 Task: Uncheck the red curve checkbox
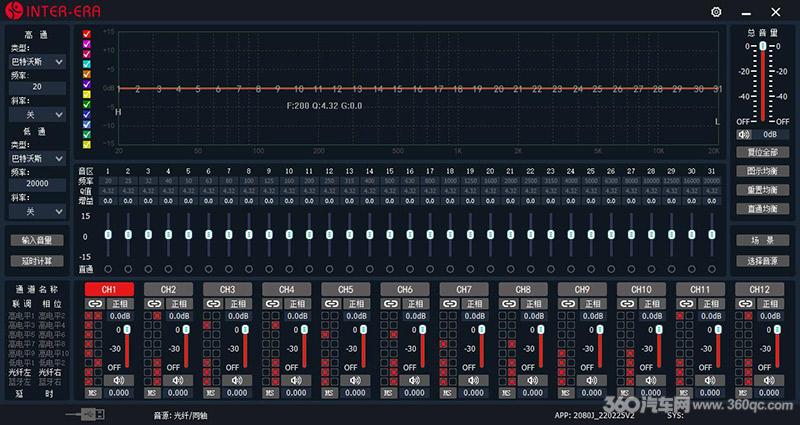coord(87,34)
